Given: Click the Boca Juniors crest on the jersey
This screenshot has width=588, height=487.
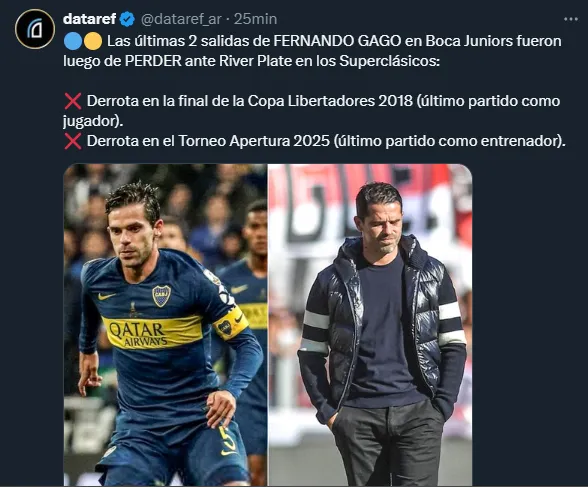Looking at the screenshot, I should [x=161, y=296].
